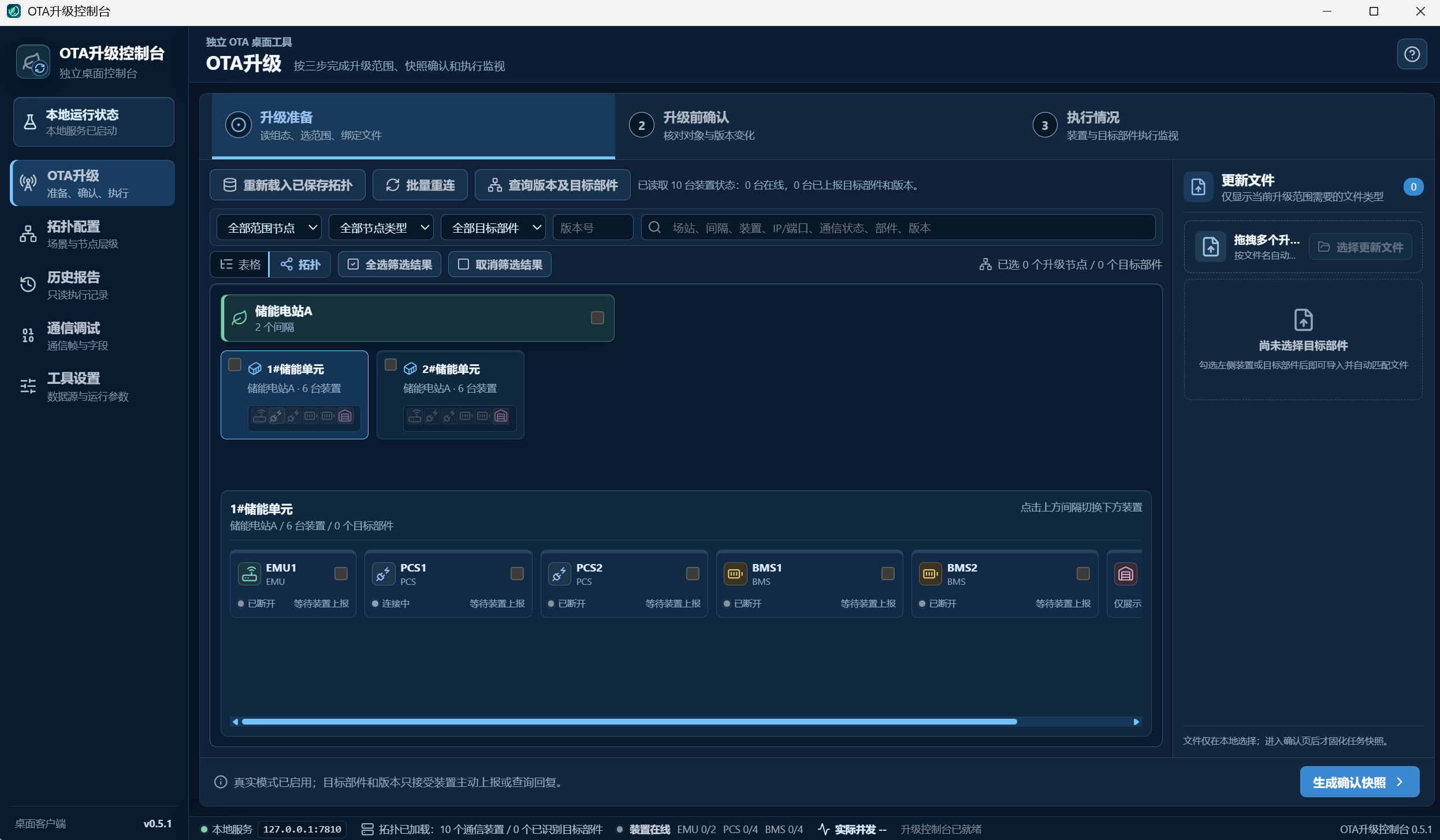The image size is (1440, 840).
Task: Click the leaf icon on 储能电站A card
Action: (239, 318)
